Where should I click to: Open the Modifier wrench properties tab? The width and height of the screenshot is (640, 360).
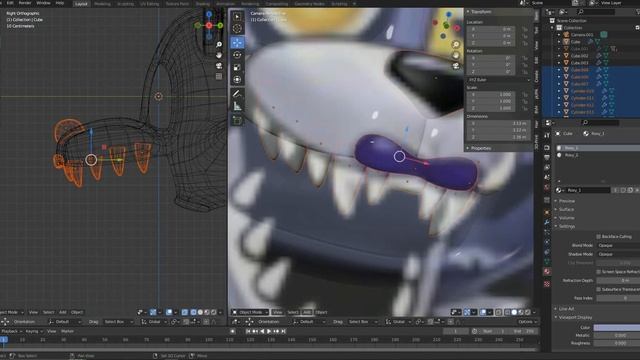click(547, 222)
